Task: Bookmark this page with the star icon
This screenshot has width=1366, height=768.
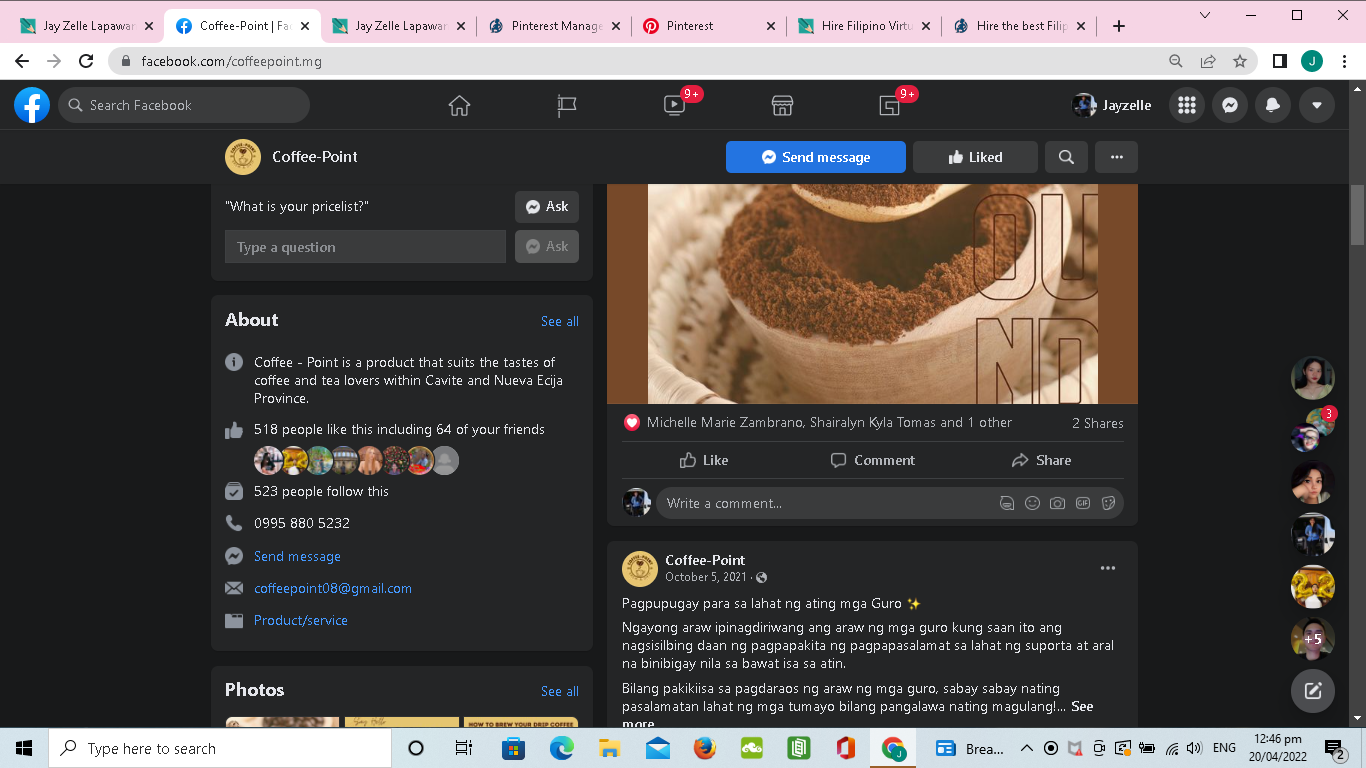Action: click(1240, 61)
